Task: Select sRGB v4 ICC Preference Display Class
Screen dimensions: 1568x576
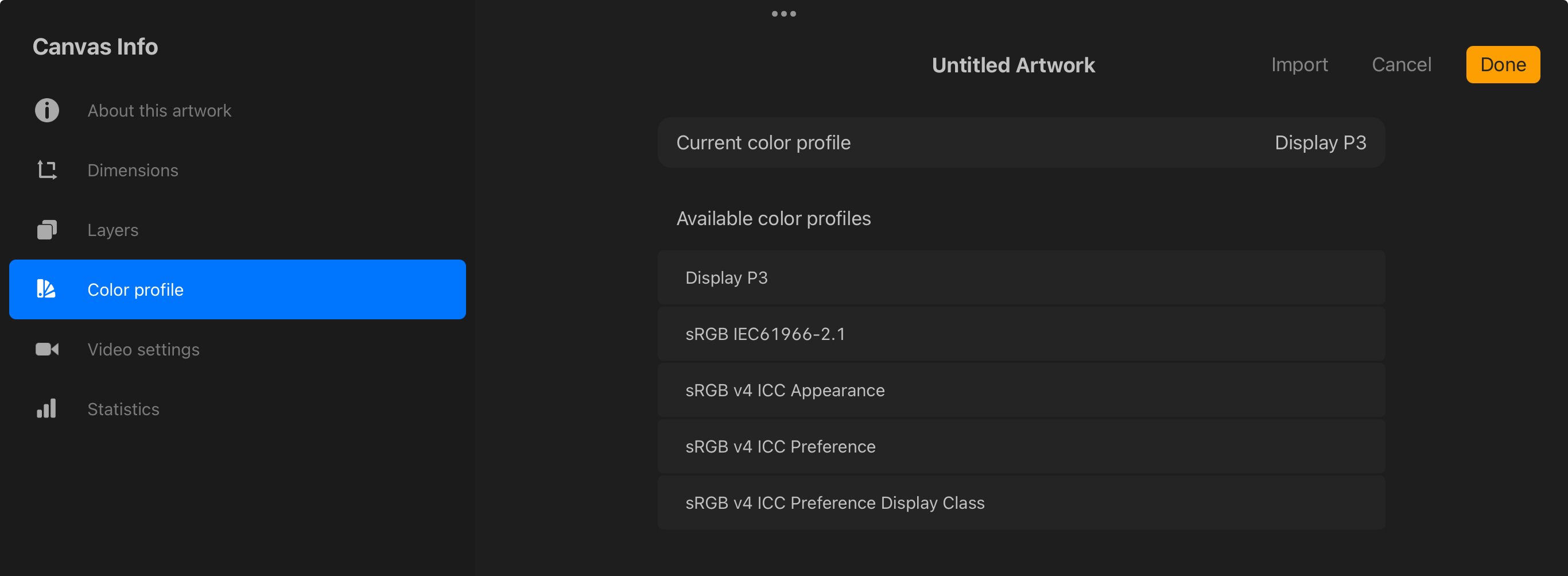Action: [x=1021, y=503]
